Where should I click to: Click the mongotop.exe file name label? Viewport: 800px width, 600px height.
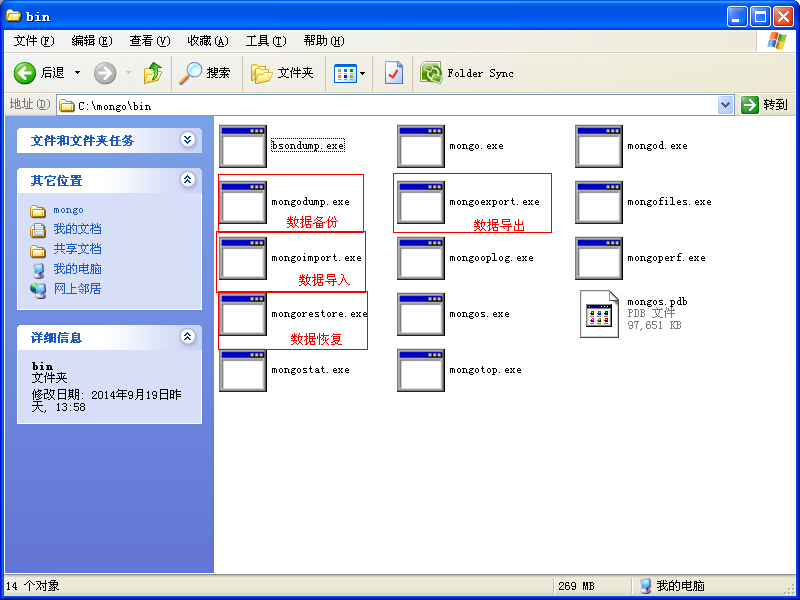pos(485,370)
